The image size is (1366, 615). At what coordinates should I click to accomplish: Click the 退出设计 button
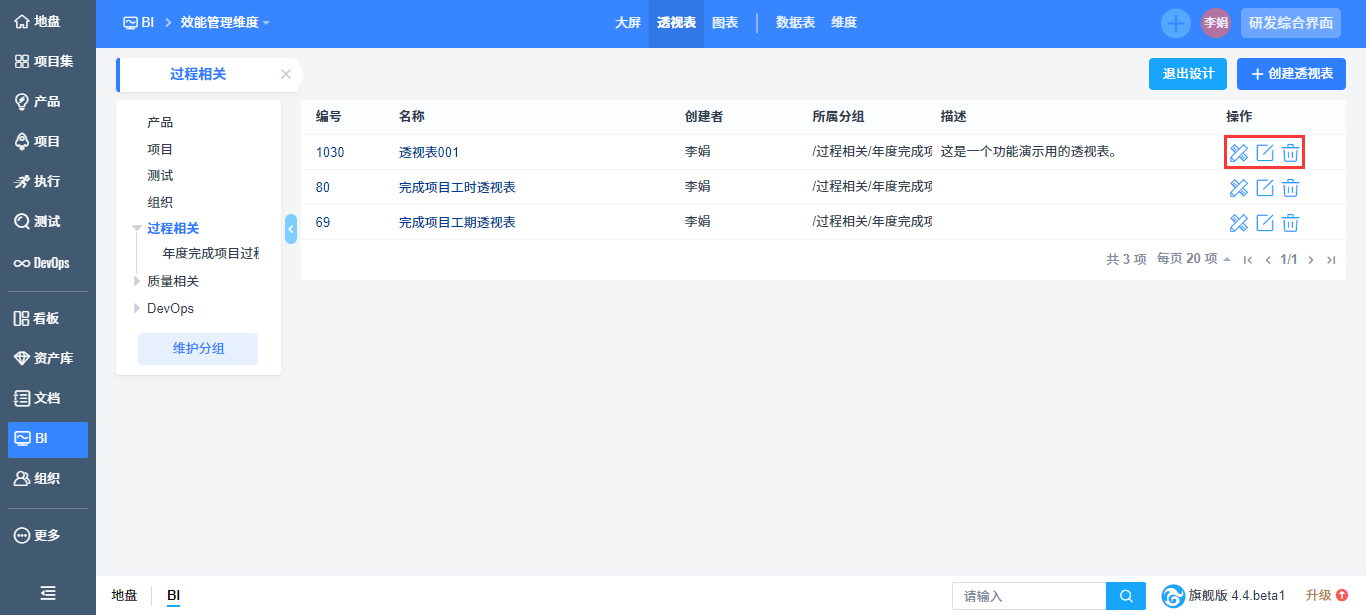point(1187,74)
